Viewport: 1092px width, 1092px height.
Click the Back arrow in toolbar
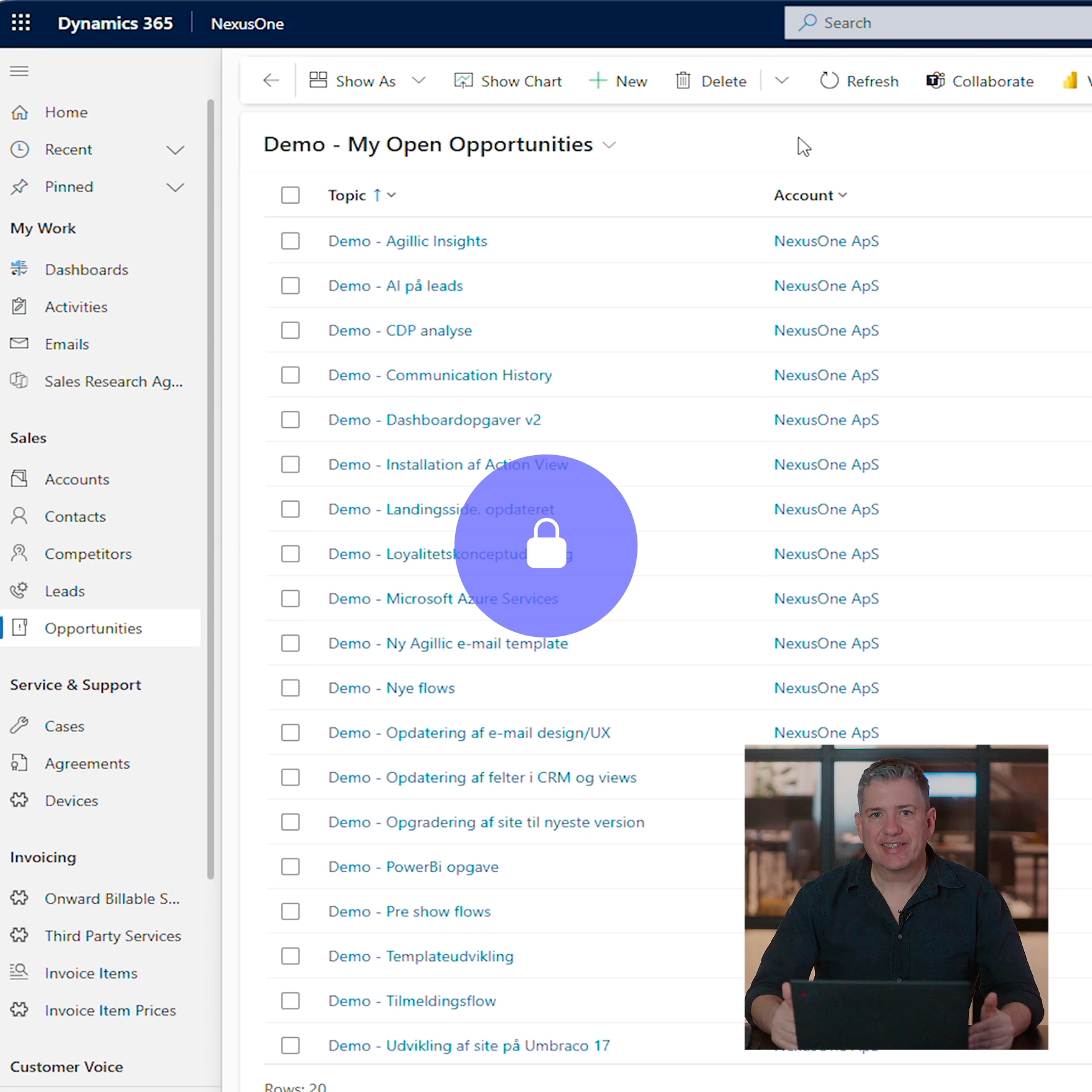click(271, 80)
